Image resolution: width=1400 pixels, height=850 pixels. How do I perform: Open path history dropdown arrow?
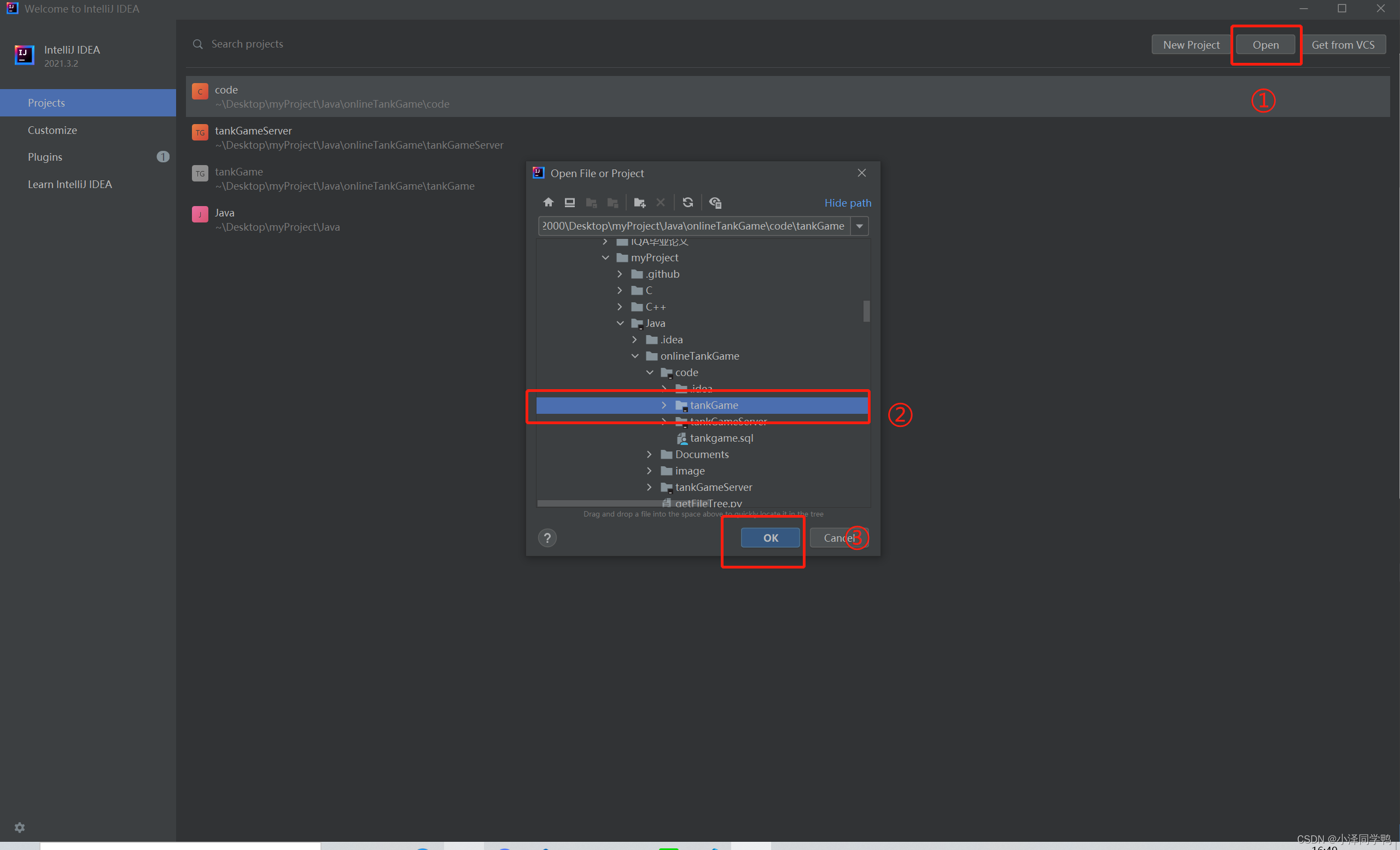pos(859,226)
